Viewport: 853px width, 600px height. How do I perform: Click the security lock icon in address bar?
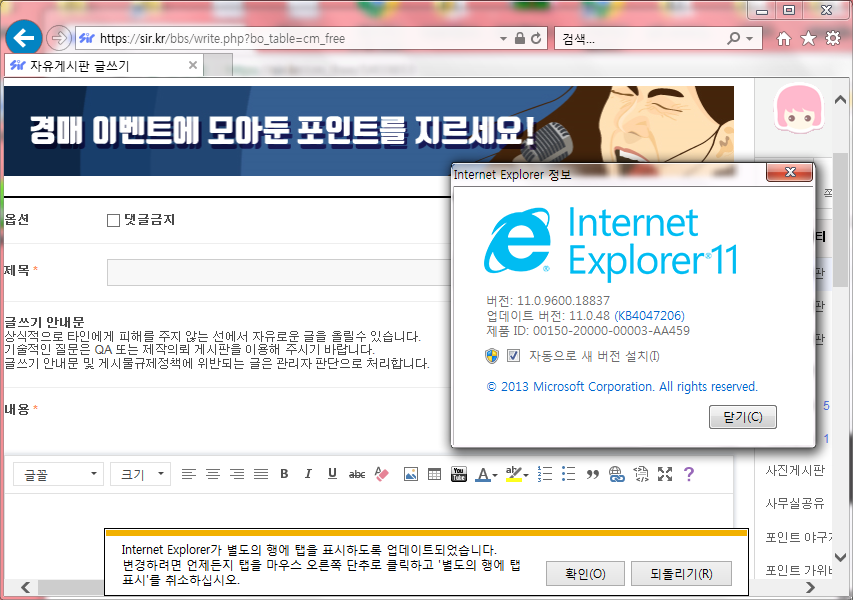[x=520, y=38]
